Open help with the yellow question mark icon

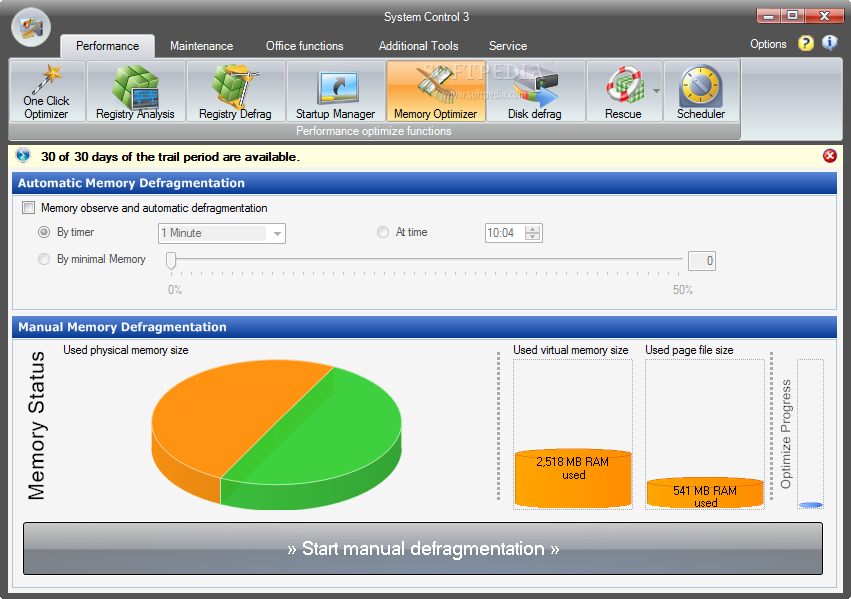(x=806, y=43)
